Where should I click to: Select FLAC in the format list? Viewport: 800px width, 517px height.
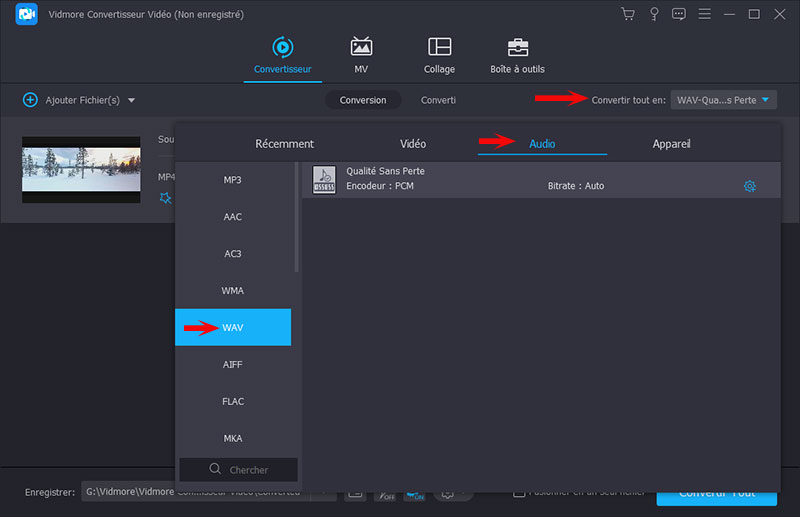[x=233, y=401]
